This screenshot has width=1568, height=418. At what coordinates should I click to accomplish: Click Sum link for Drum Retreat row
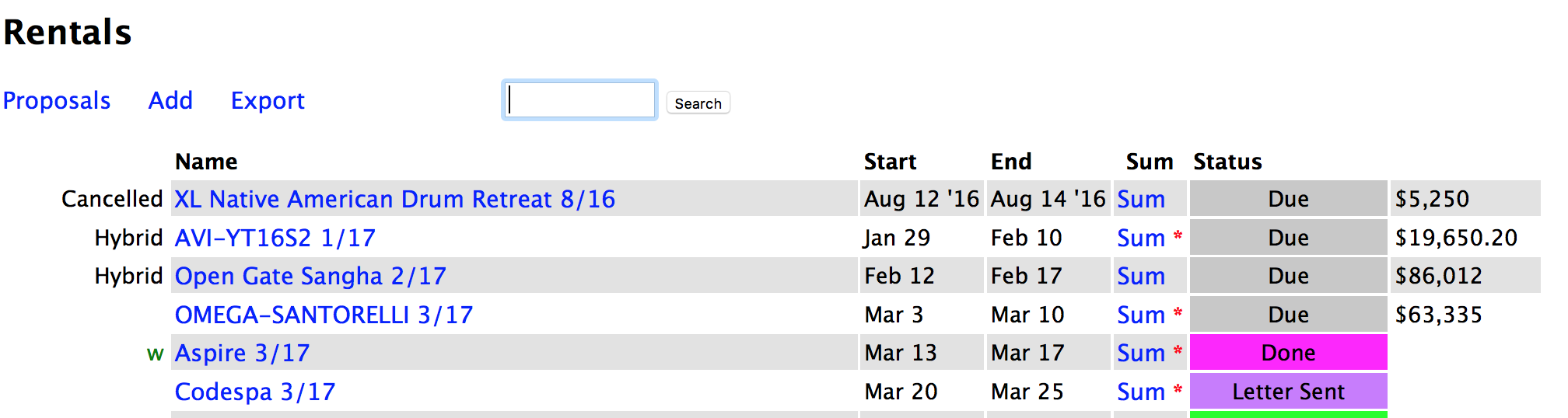point(1140,200)
